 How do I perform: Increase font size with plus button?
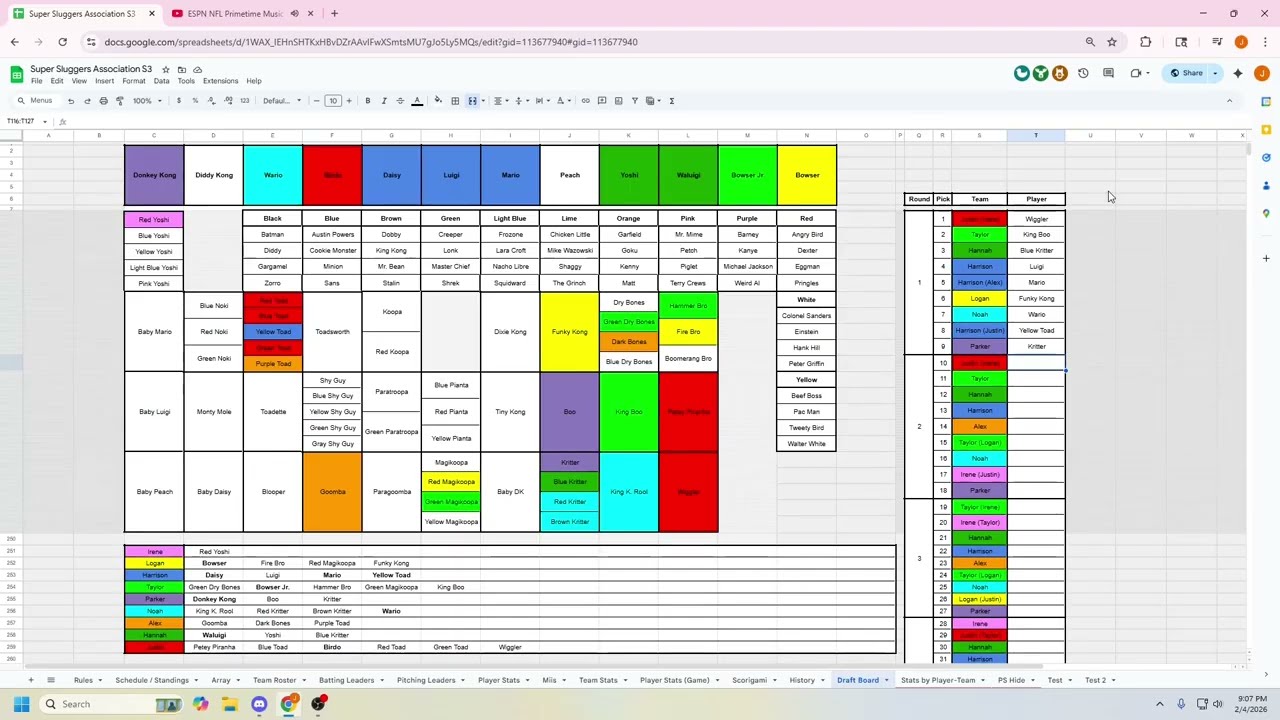click(x=349, y=101)
